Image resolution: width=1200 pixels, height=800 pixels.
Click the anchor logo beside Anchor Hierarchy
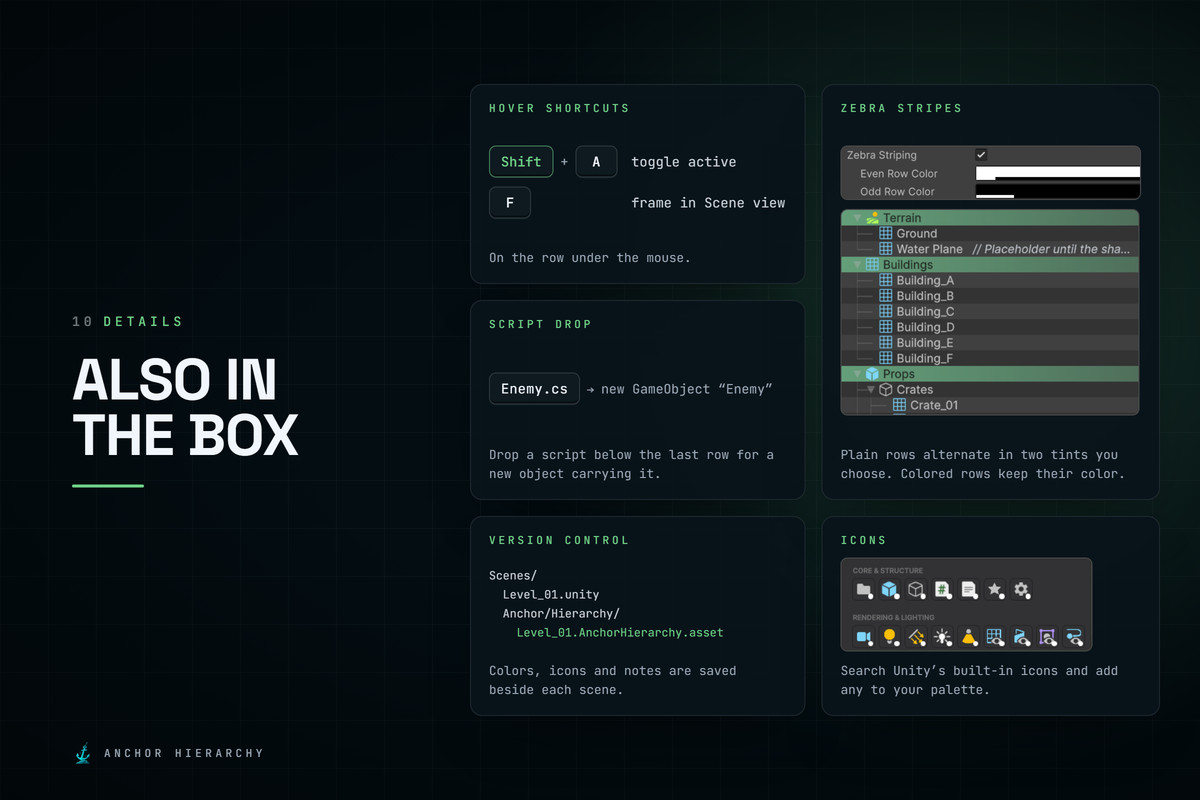tap(83, 753)
